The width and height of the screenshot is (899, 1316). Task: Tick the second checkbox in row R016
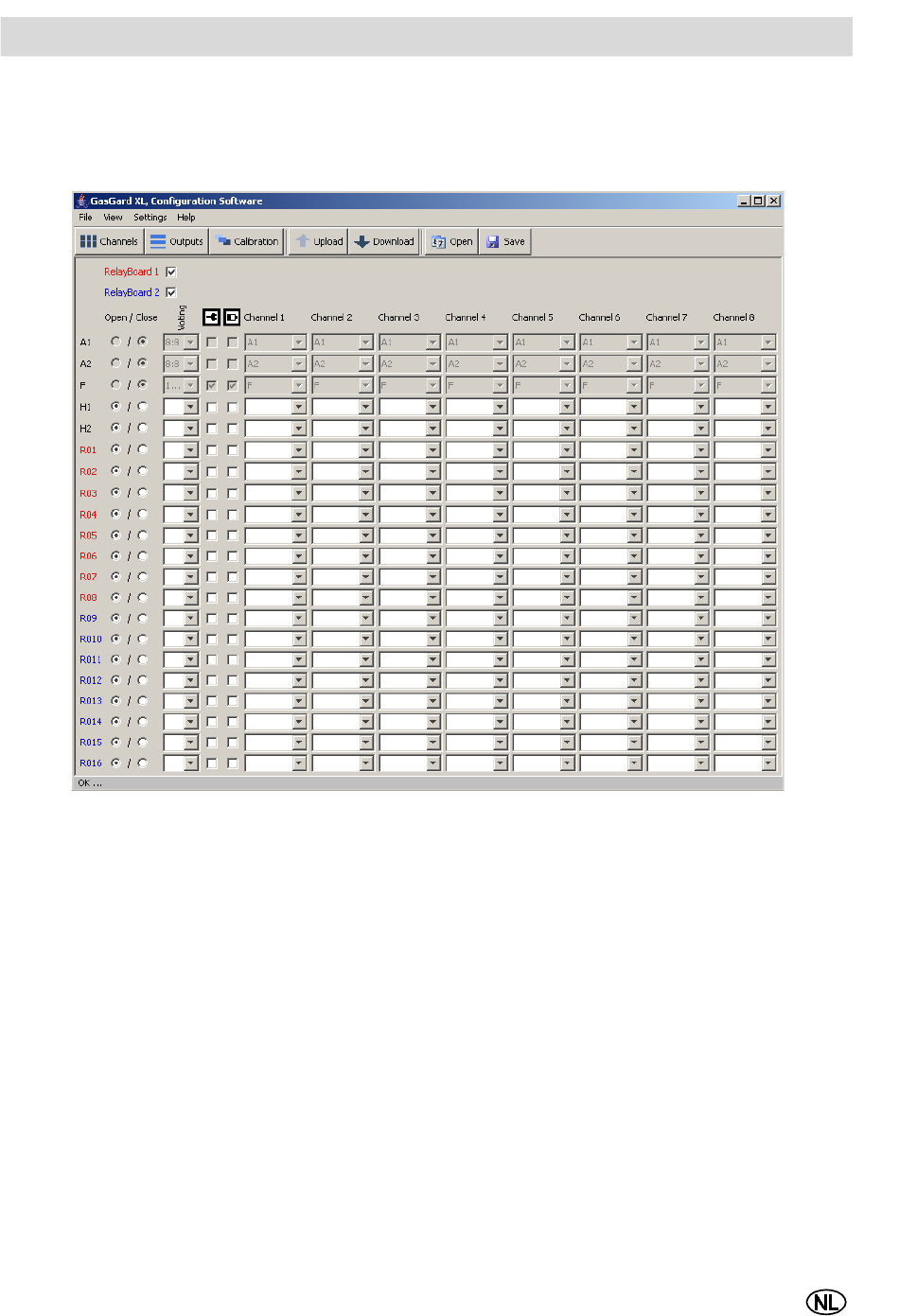click(x=232, y=763)
